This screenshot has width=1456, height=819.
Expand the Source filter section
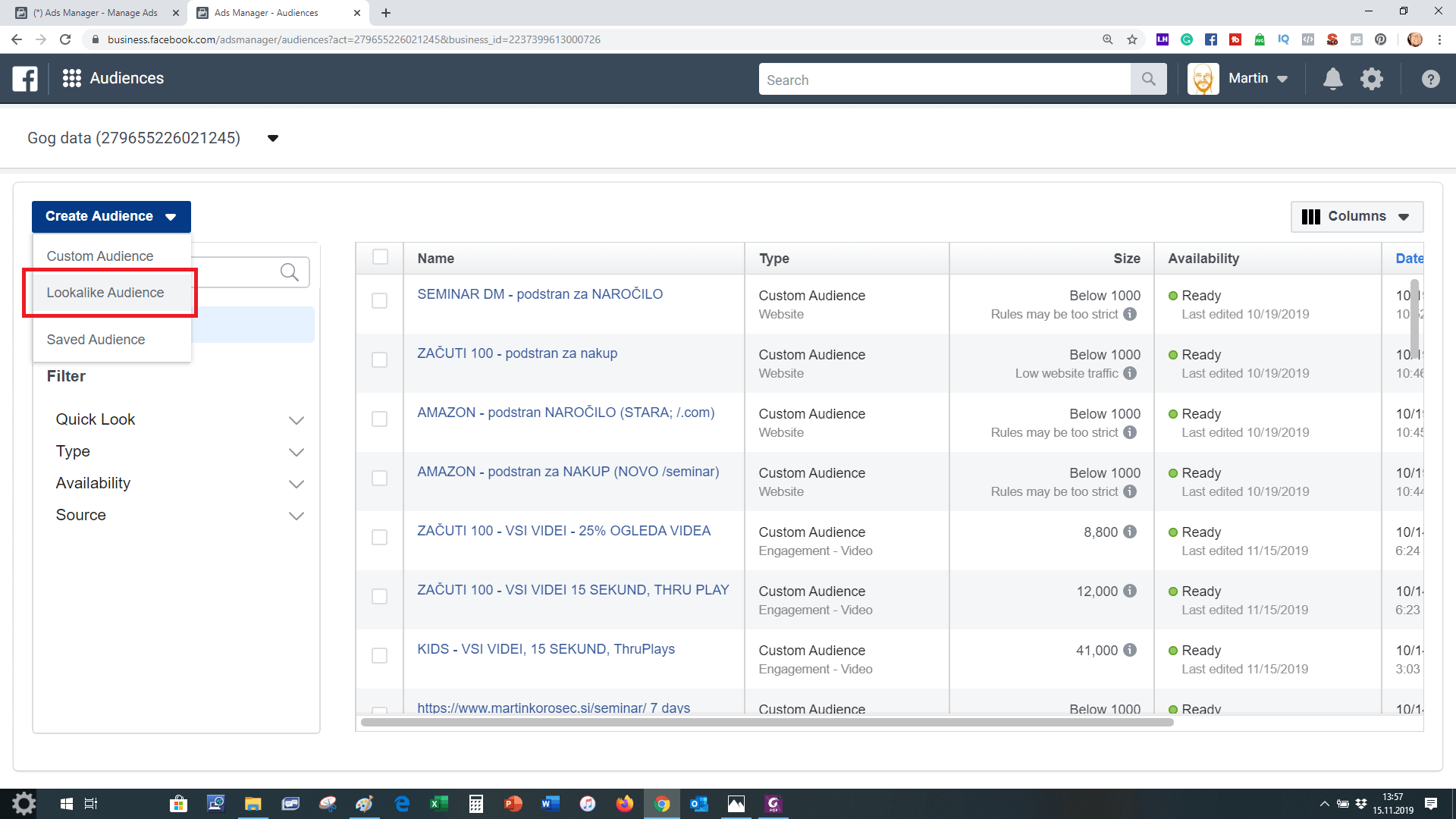[x=296, y=516]
